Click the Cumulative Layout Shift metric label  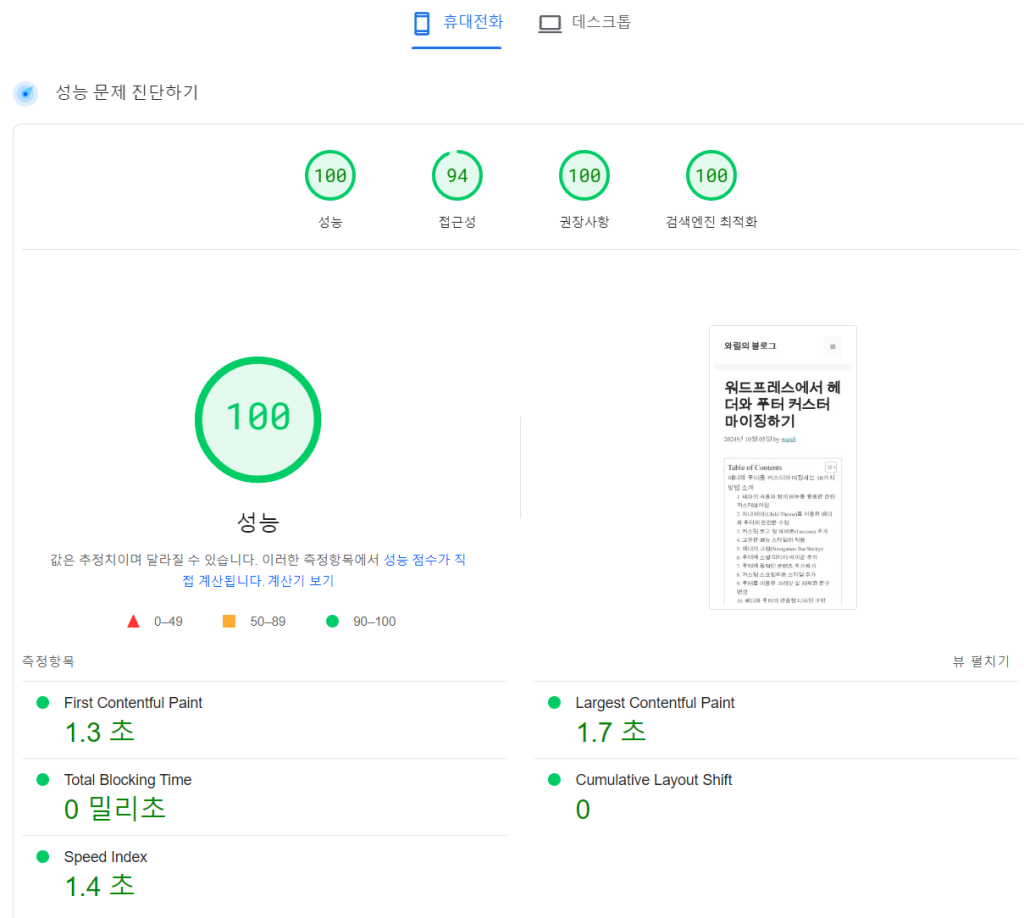pos(654,780)
